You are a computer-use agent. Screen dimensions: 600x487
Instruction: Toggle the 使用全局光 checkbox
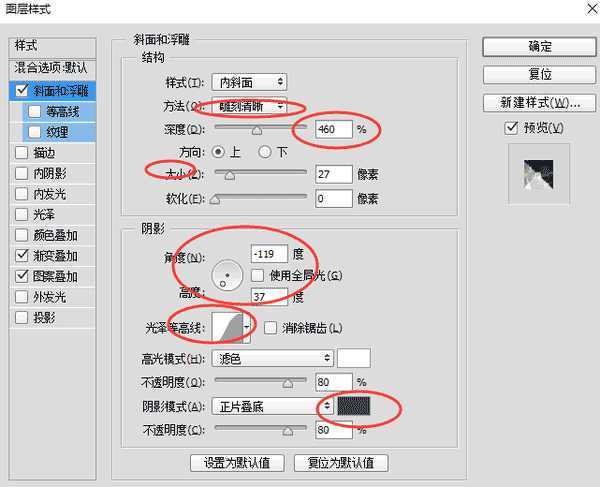(258, 275)
